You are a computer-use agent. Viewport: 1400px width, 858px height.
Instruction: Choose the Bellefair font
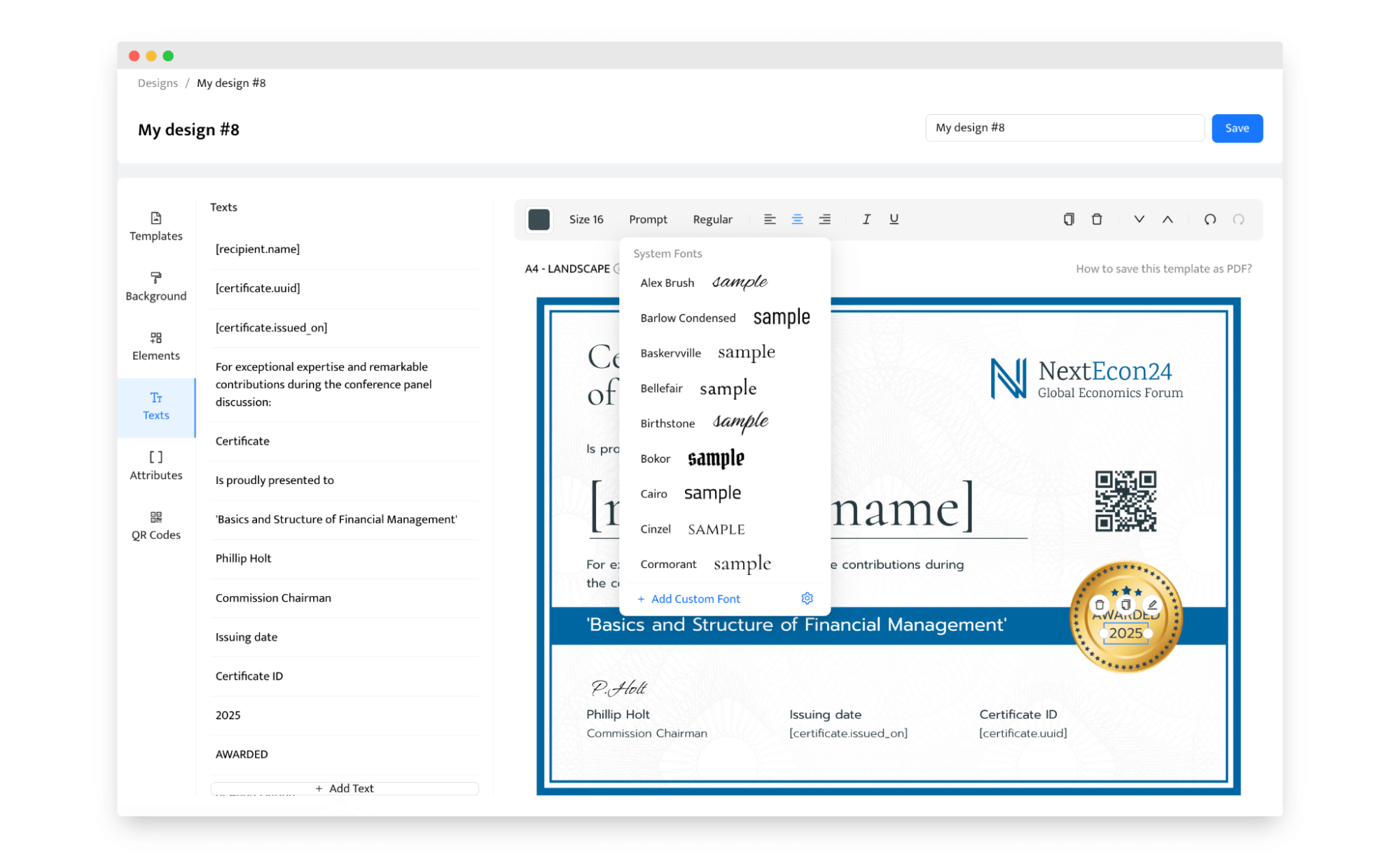click(x=725, y=388)
